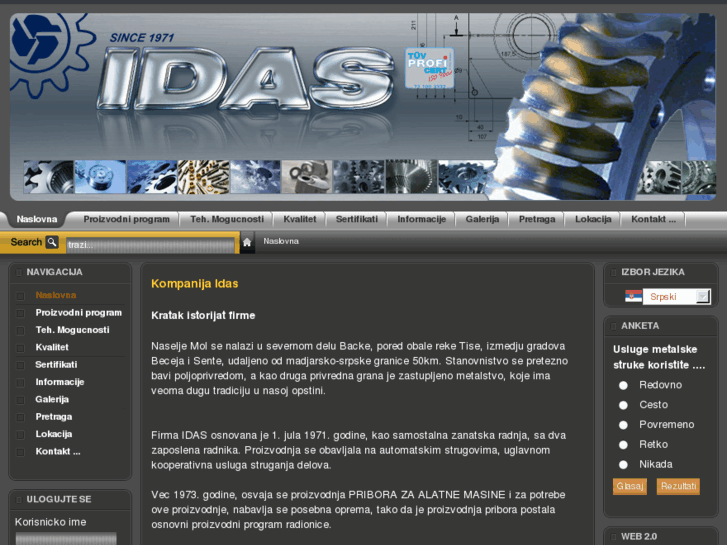The height and width of the screenshot is (545, 727).
Task: Open the Galerija top tab
Action: pyautogui.click(x=482, y=219)
